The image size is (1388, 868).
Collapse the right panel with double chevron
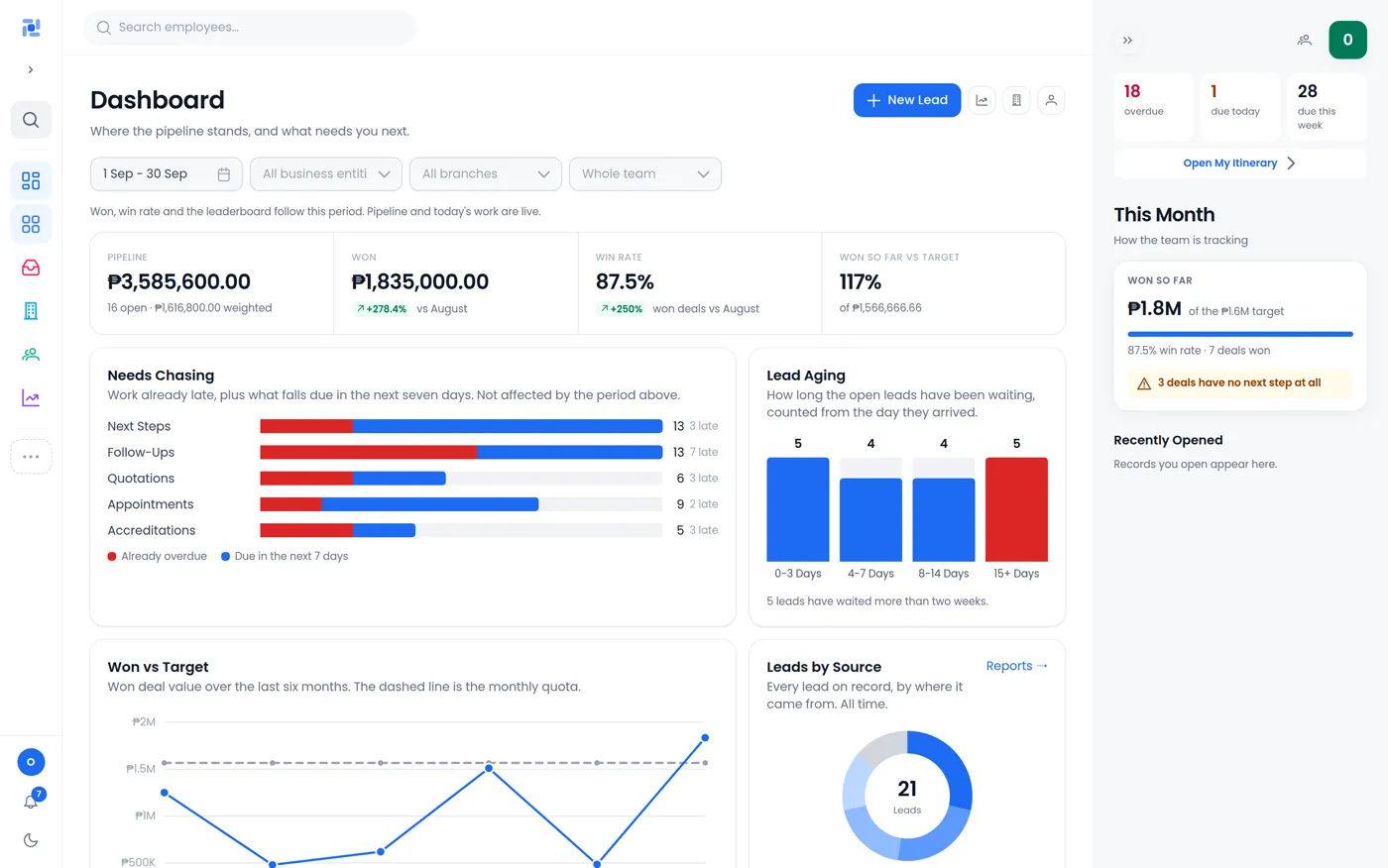click(1127, 41)
